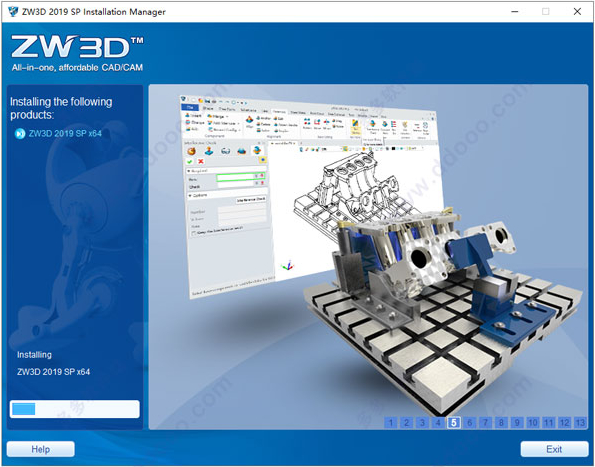Jump to slide 10
Viewport: 595px width, 467px height.
[533, 423]
